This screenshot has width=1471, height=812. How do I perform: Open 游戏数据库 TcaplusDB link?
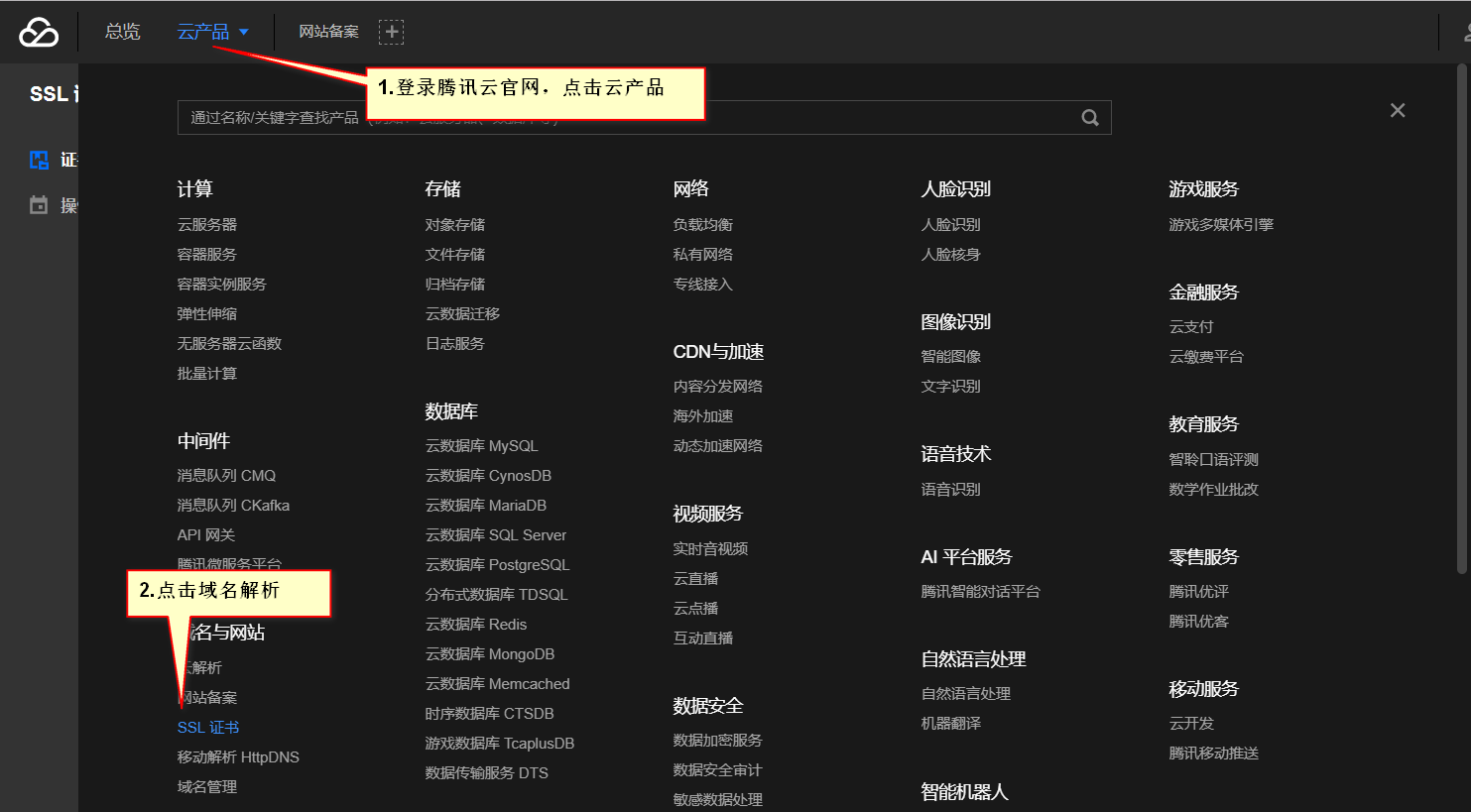500,744
